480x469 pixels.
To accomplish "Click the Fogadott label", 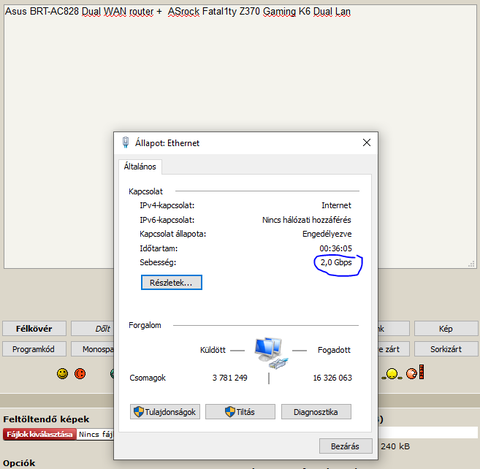I will pyautogui.click(x=334, y=350).
